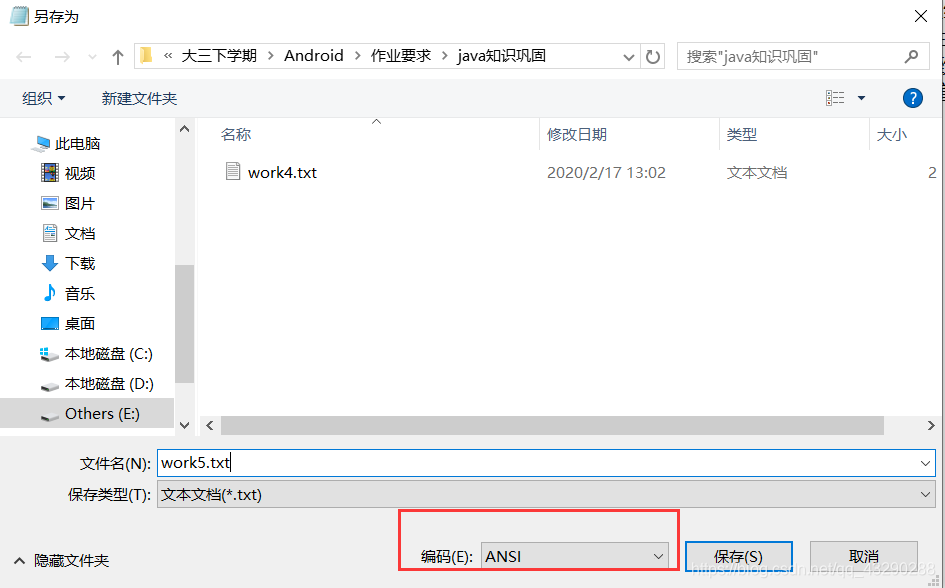Click the horizontal scrollbar thumb

(x=552, y=425)
